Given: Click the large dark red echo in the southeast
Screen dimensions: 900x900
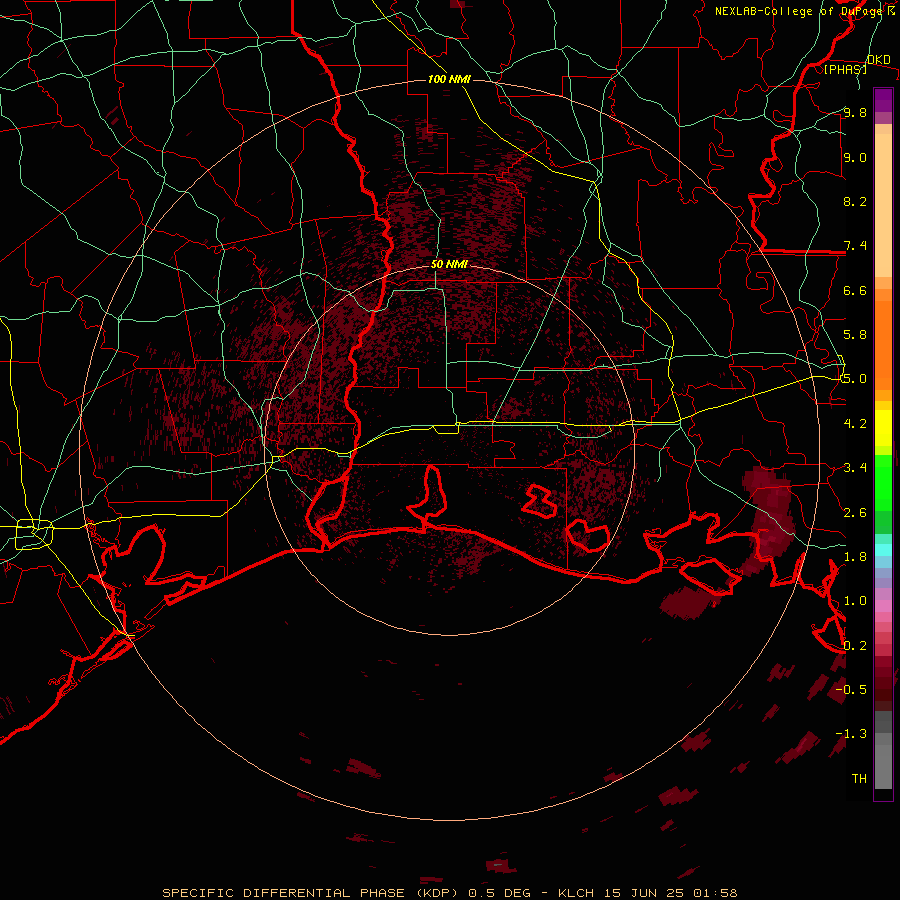Looking at the screenshot, I should pos(769,522).
